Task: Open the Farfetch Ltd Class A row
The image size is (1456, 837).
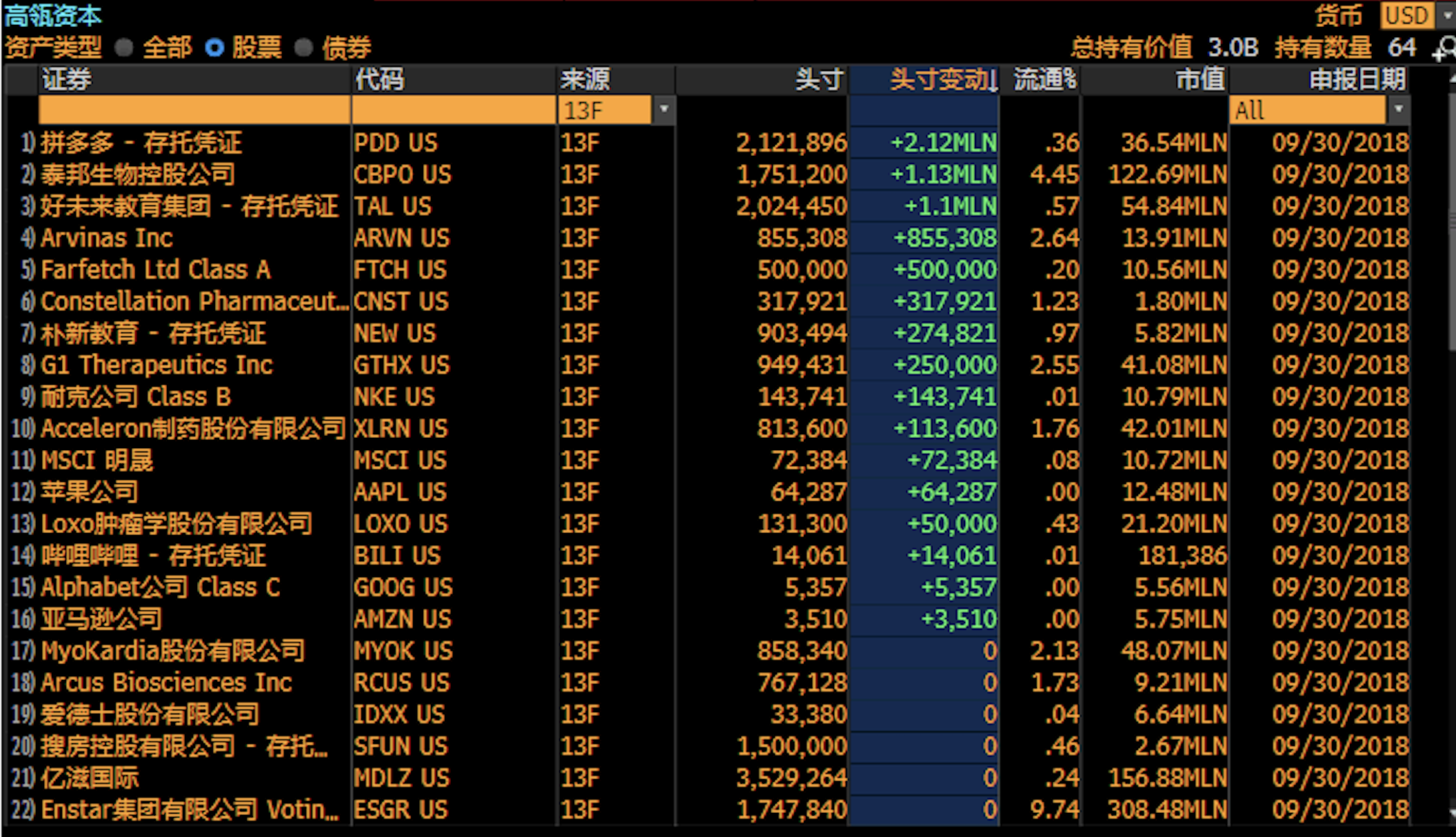Action: [707, 270]
